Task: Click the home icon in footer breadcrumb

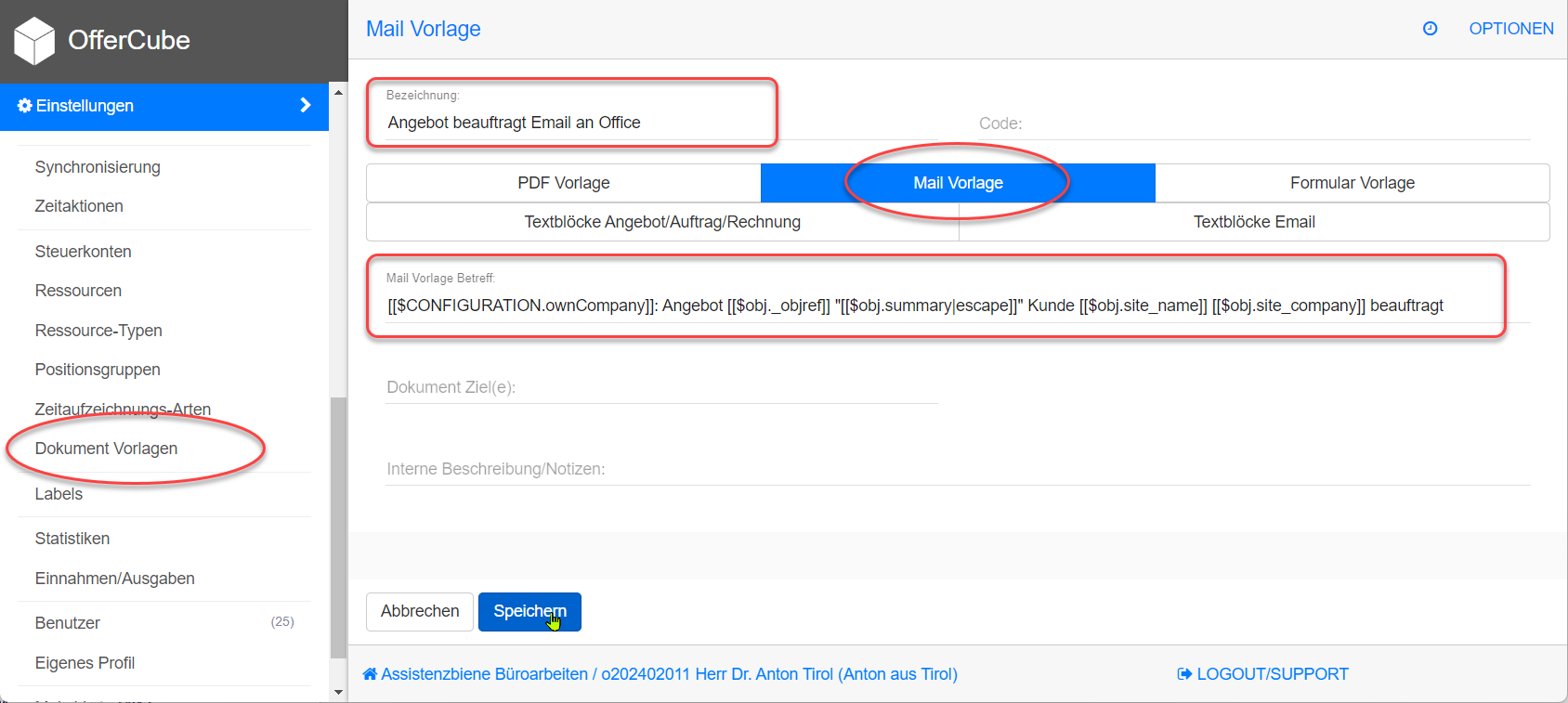Action: click(370, 674)
